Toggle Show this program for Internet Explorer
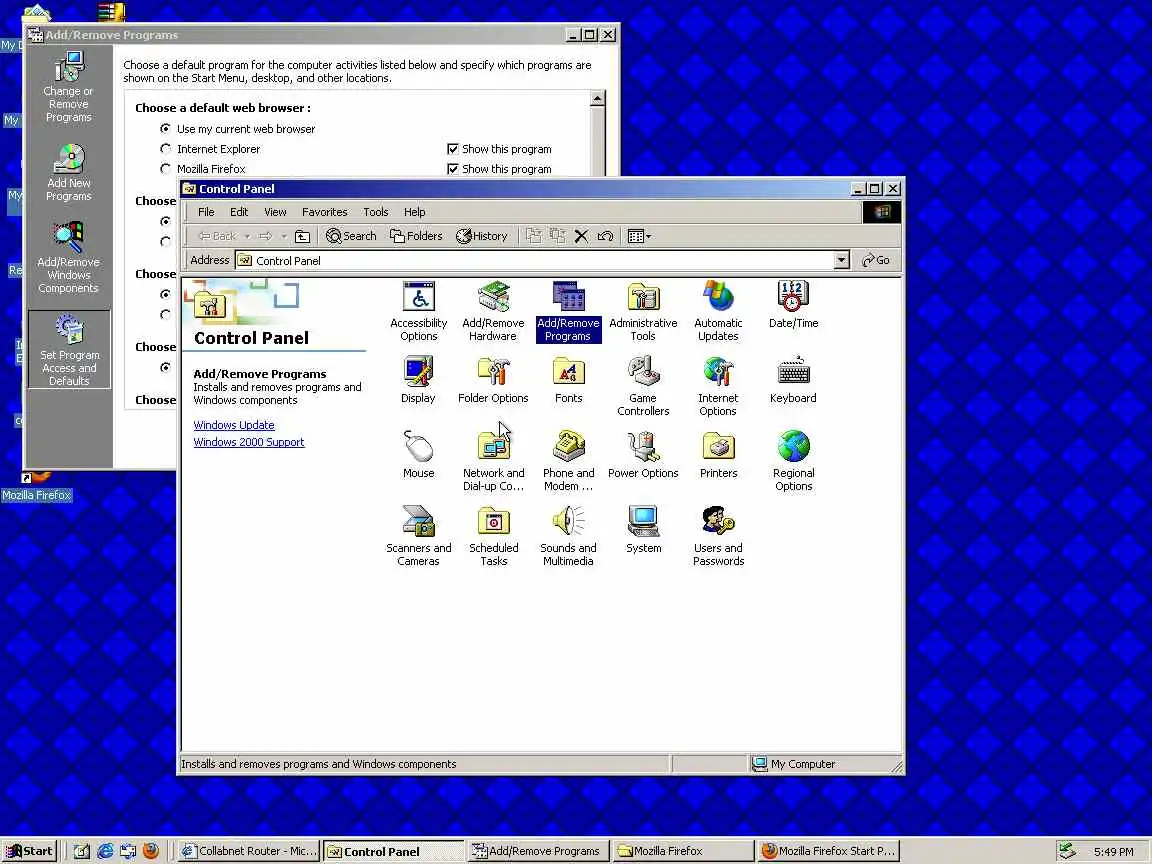The width and height of the screenshot is (1152, 864). 453,149
